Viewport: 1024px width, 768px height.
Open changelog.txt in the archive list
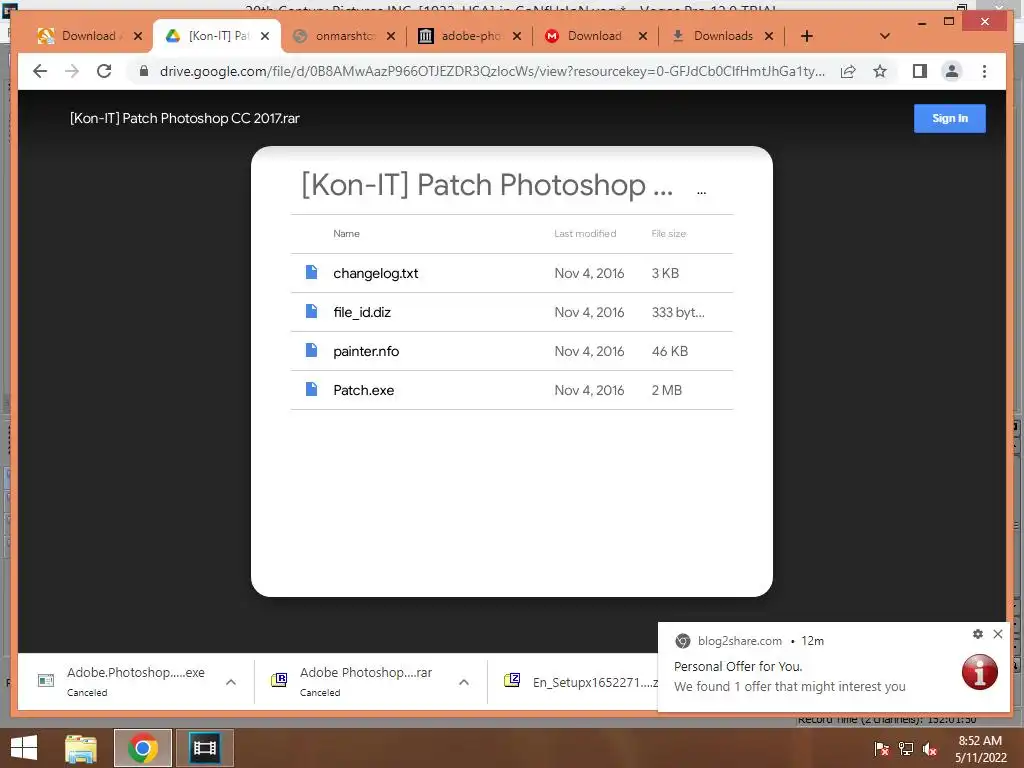(x=511, y=273)
